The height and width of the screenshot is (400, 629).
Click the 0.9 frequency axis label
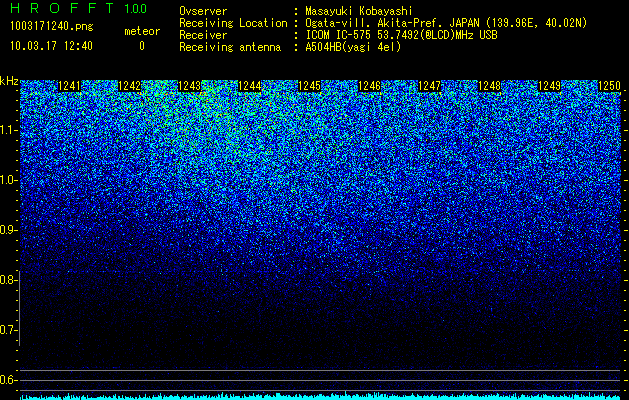click(8, 230)
